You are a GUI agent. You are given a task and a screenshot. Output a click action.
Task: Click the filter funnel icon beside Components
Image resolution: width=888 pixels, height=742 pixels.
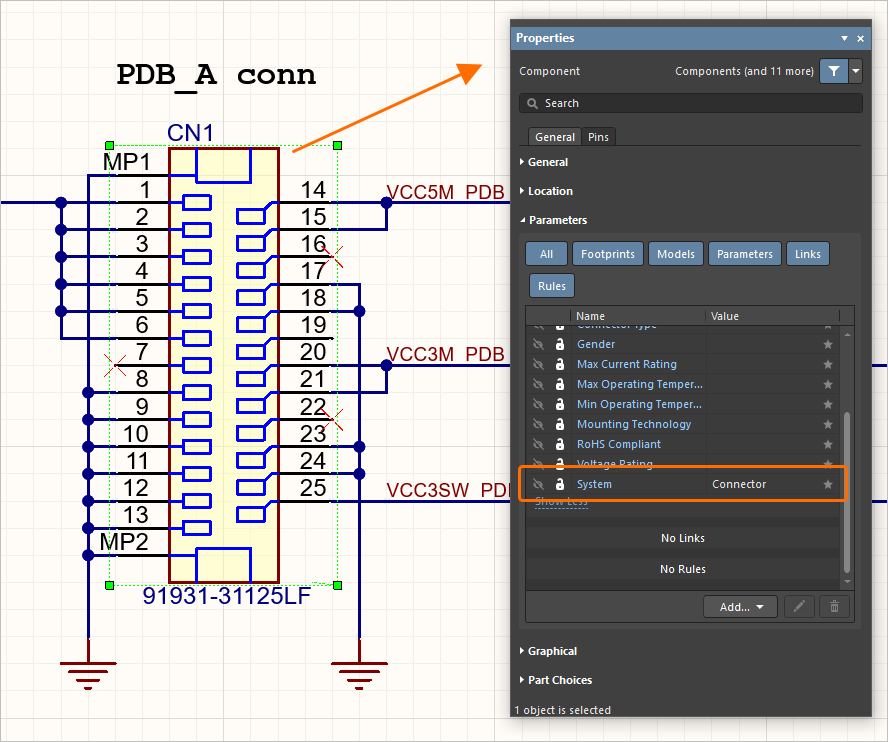tap(836, 71)
